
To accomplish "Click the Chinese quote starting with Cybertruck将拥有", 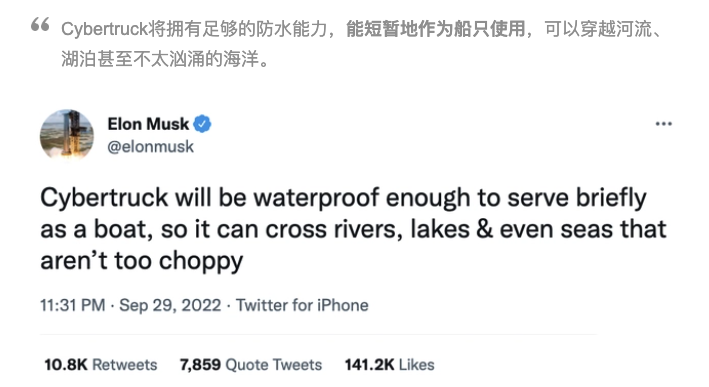I will pos(362,44).
